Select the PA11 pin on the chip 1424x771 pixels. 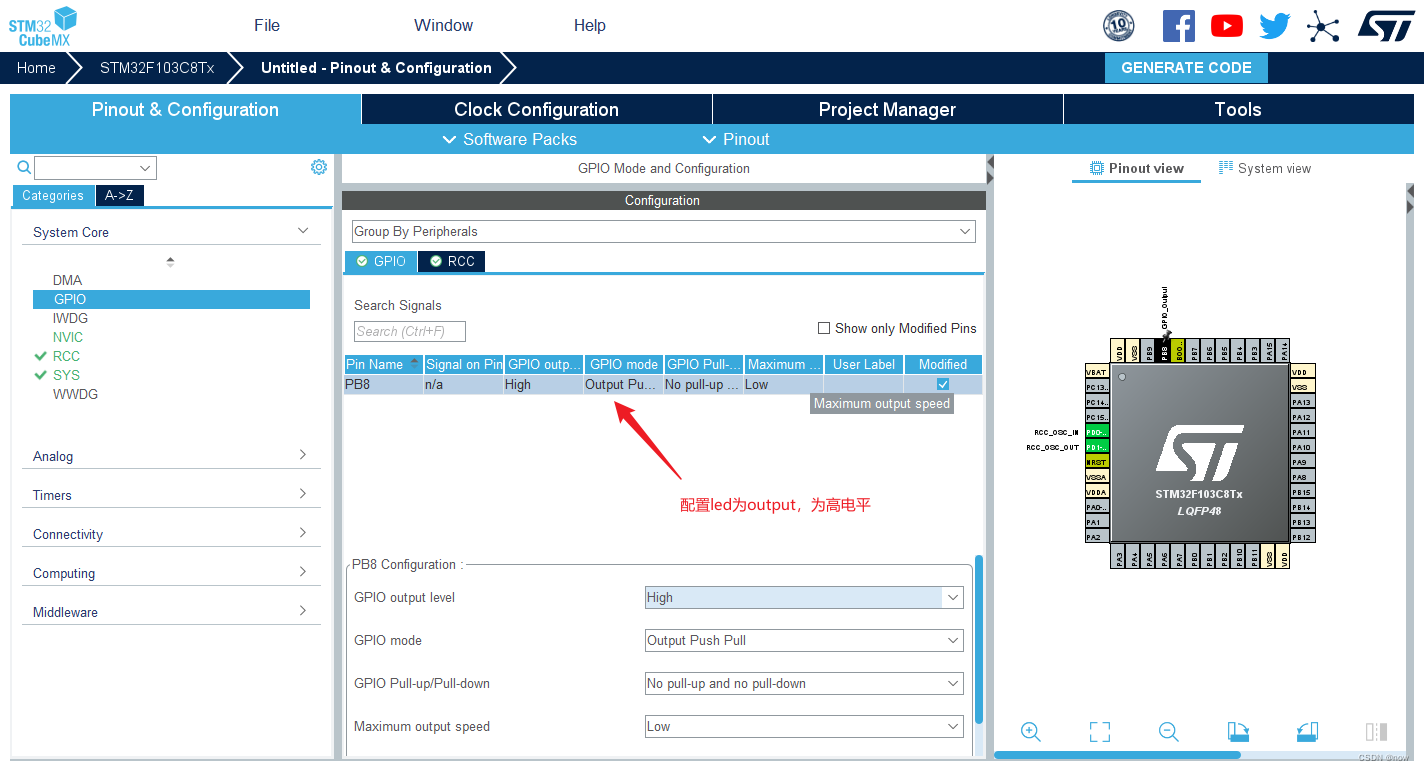point(1303,432)
